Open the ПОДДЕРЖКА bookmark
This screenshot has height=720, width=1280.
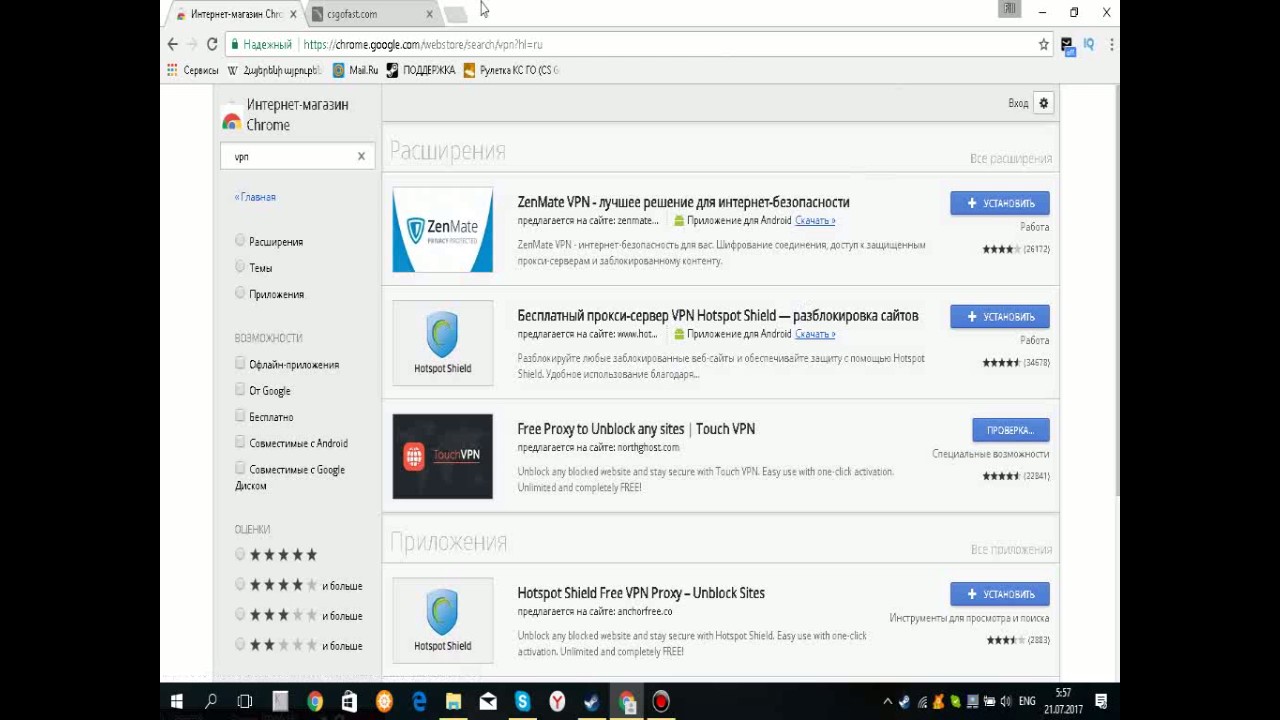click(x=421, y=70)
